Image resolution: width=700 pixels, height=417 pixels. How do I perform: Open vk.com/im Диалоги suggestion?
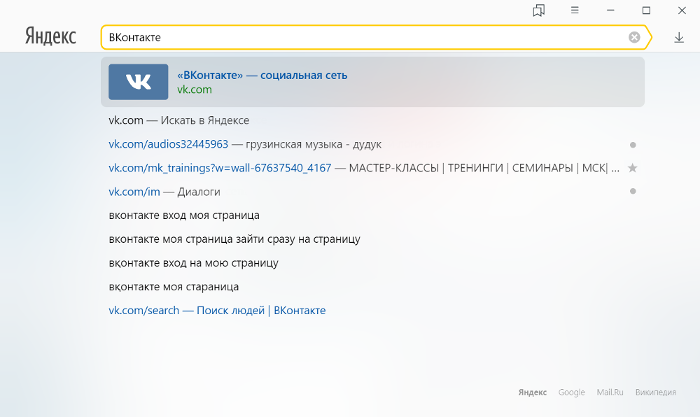pos(164,192)
